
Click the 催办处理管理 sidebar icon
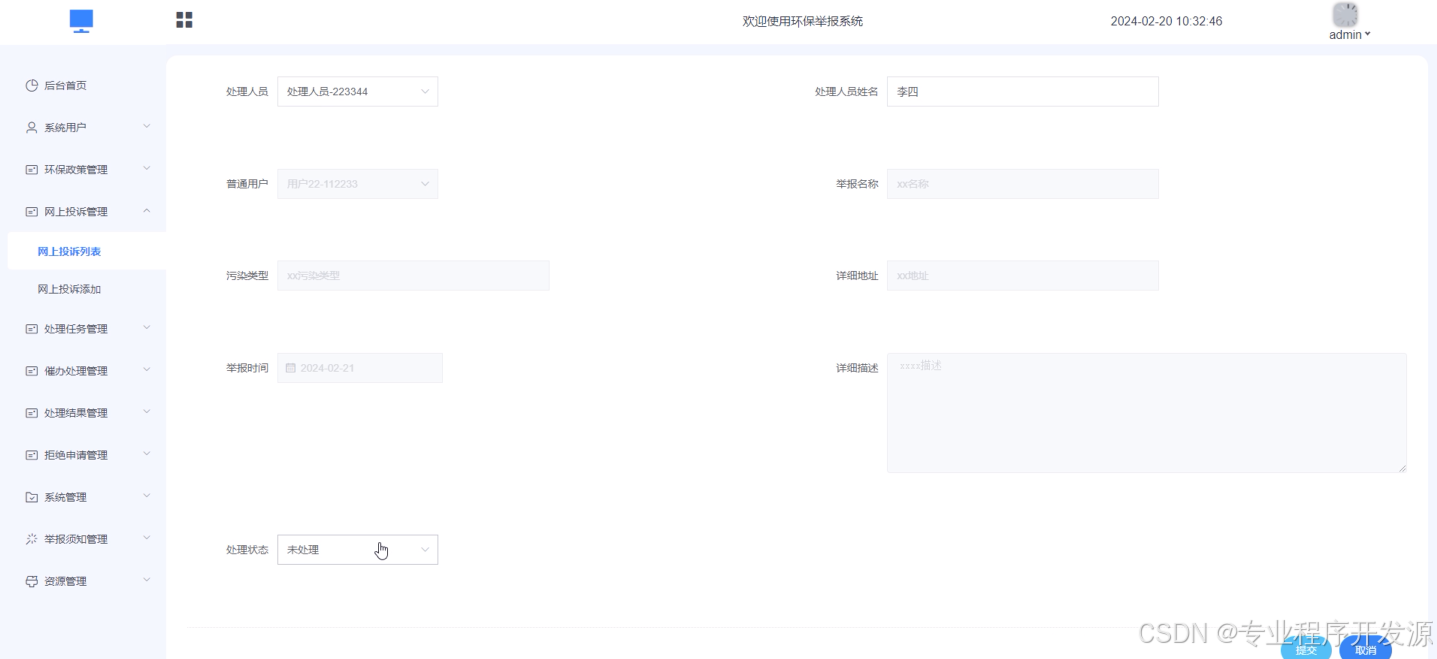(x=32, y=371)
